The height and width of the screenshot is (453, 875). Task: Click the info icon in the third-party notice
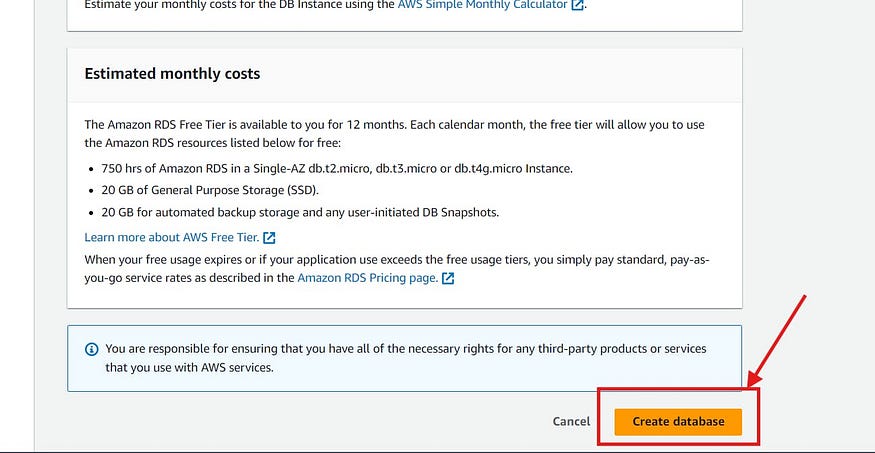click(91, 349)
